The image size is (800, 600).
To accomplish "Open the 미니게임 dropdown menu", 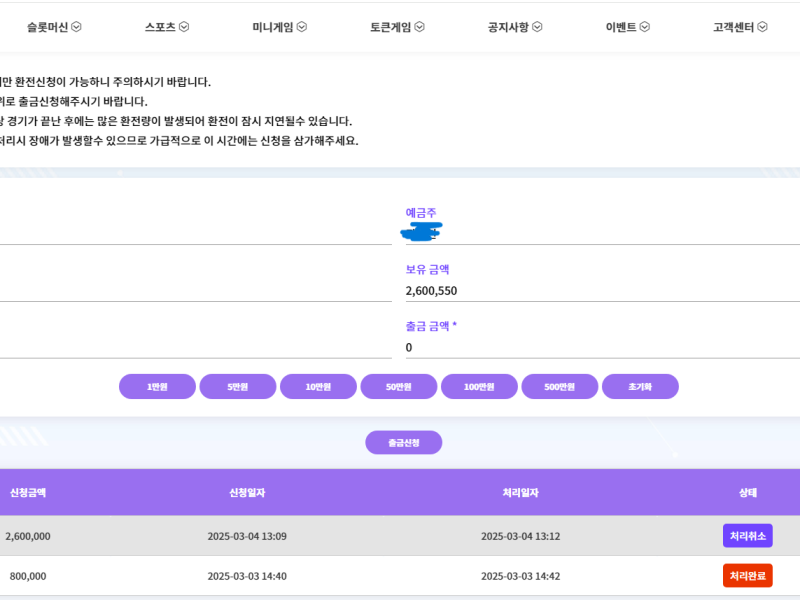I will [x=302, y=27].
